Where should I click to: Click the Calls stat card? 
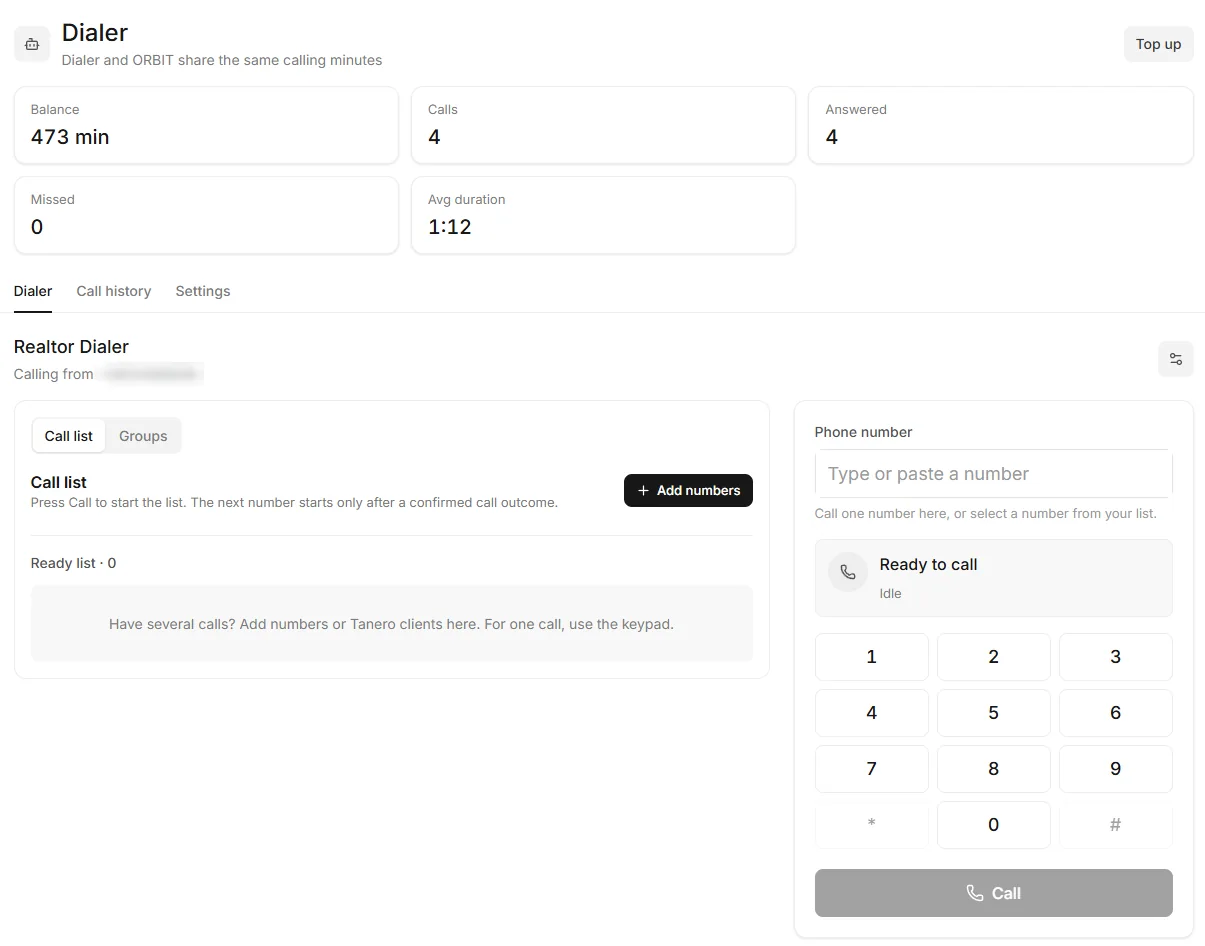[603, 125]
